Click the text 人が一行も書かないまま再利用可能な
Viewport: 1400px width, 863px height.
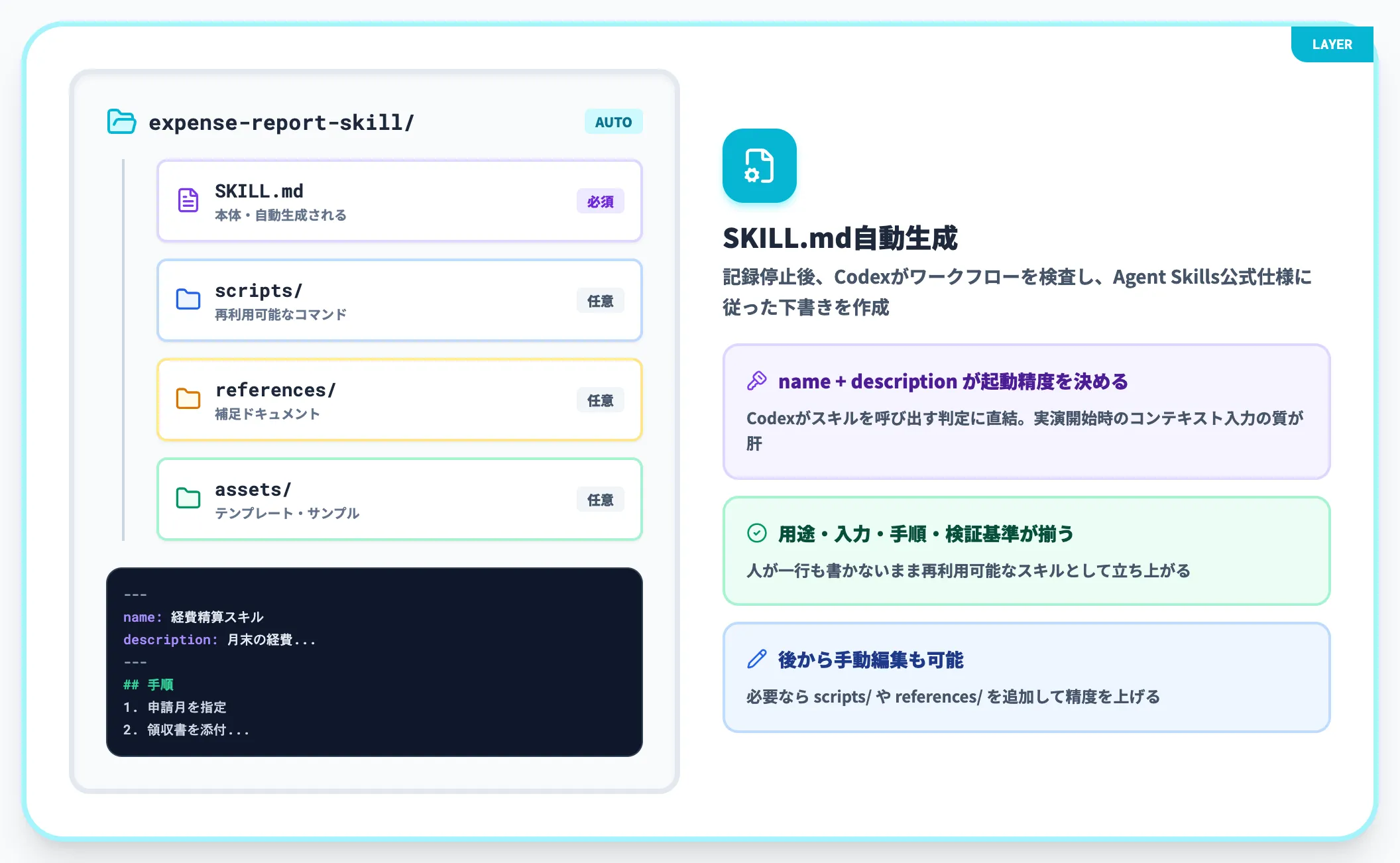(x=968, y=571)
